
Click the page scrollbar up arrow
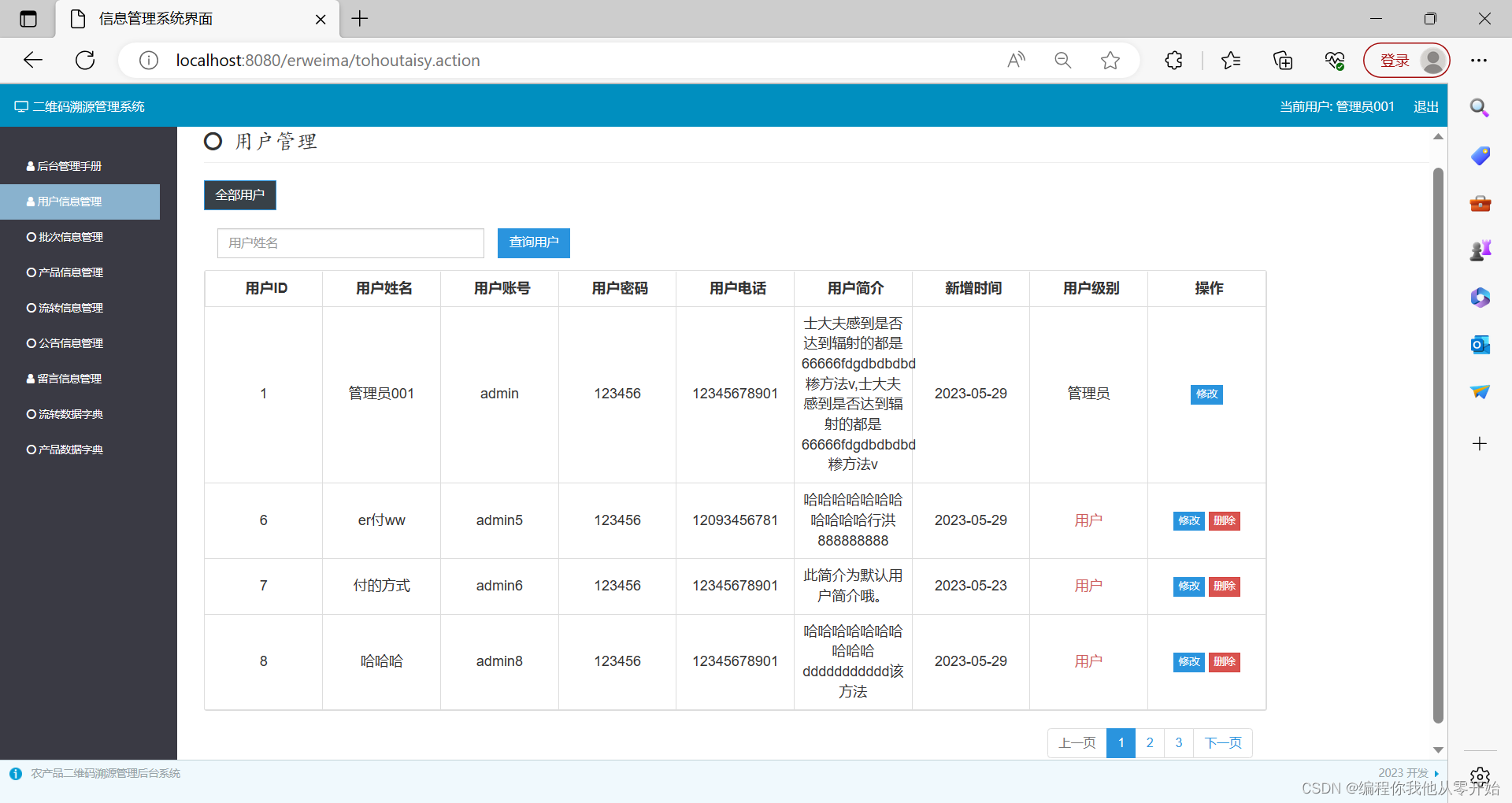pyautogui.click(x=1438, y=137)
